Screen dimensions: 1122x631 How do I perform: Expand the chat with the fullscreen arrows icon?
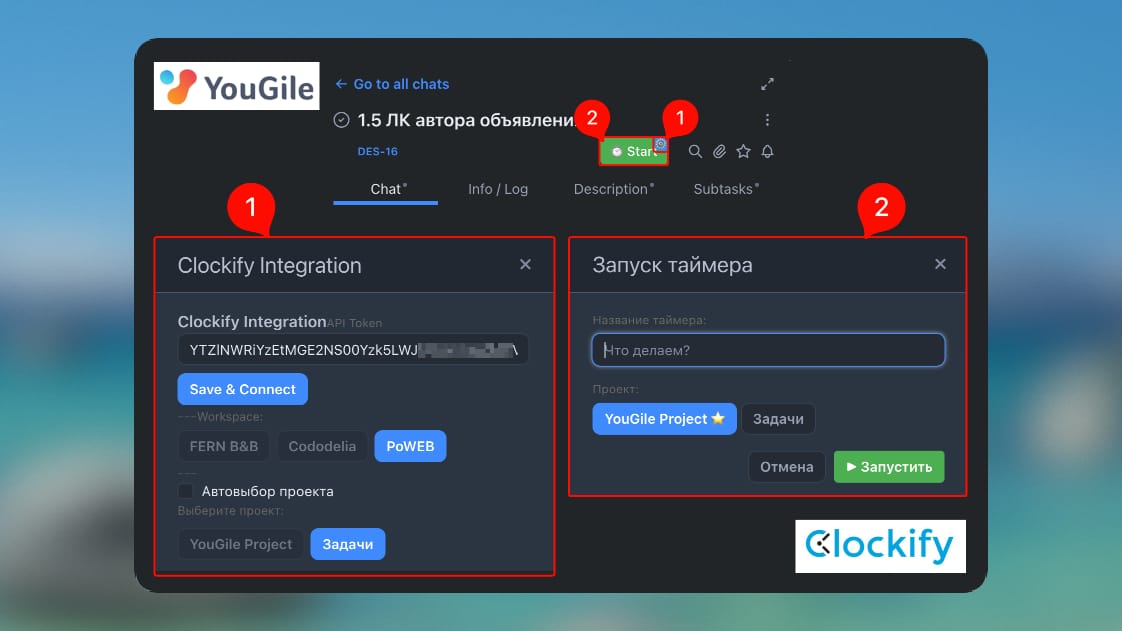[767, 84]
